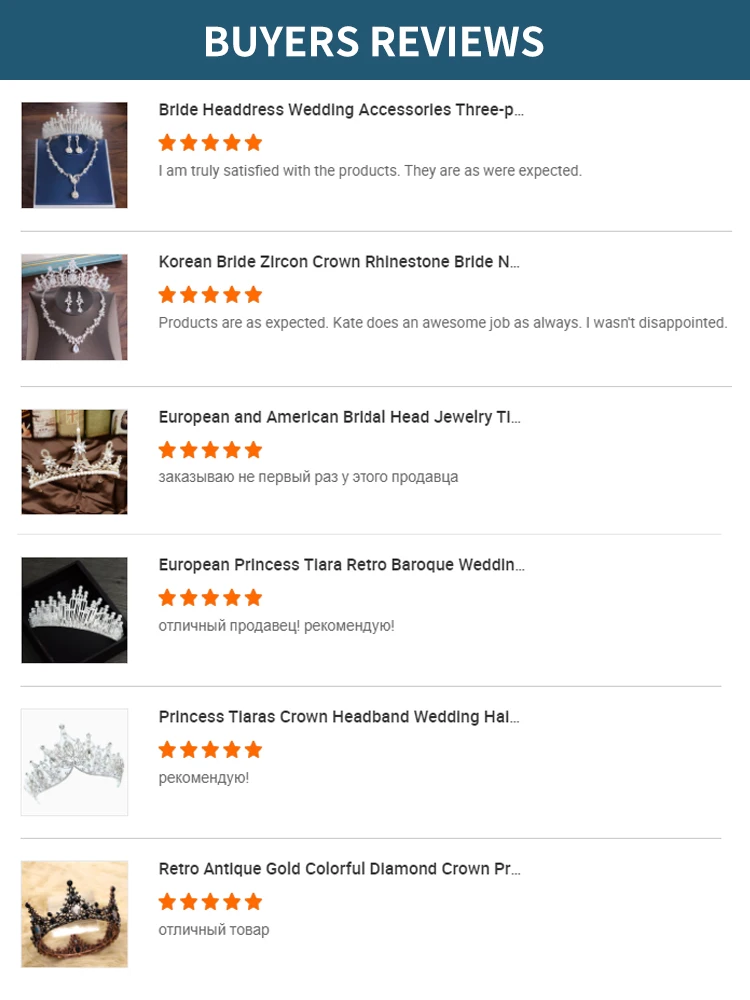
Task: Click the European and American Bridal thumbnail
Action: (x=74, y=461)
